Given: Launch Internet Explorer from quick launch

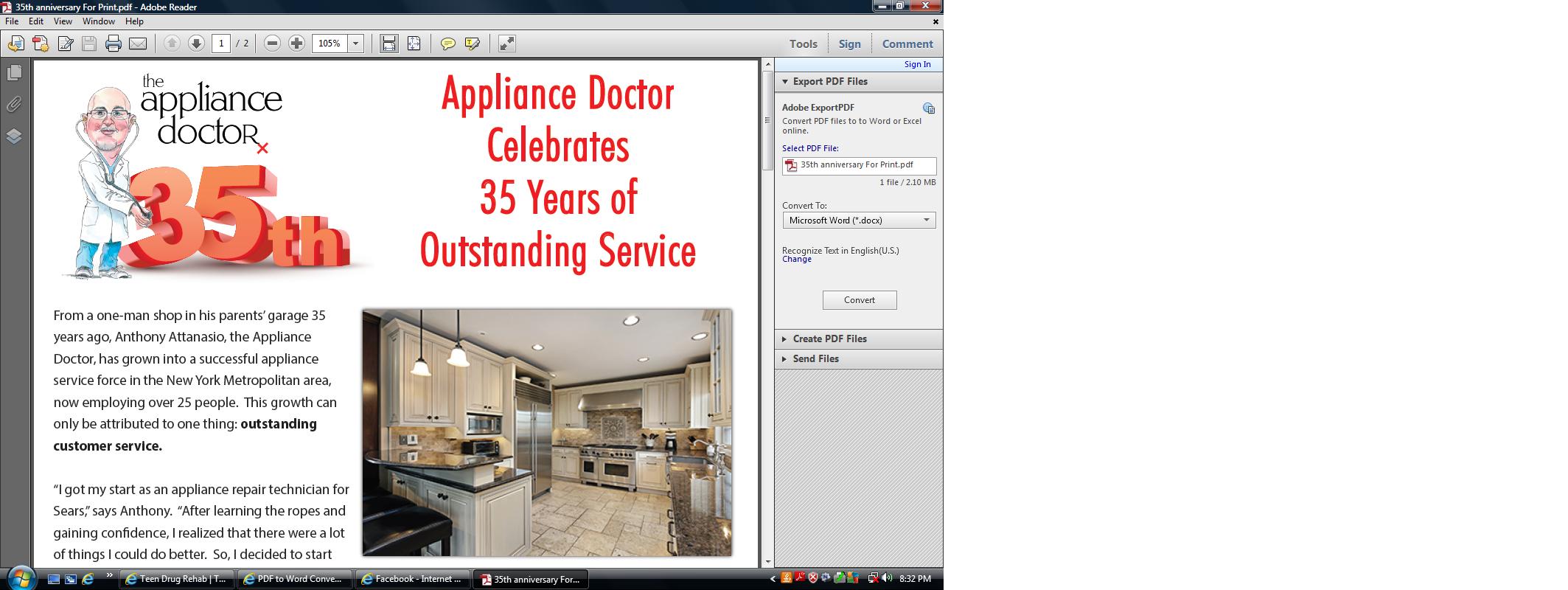Looking at the screenshot, I should pyautogui.click(x=88, y=580).
